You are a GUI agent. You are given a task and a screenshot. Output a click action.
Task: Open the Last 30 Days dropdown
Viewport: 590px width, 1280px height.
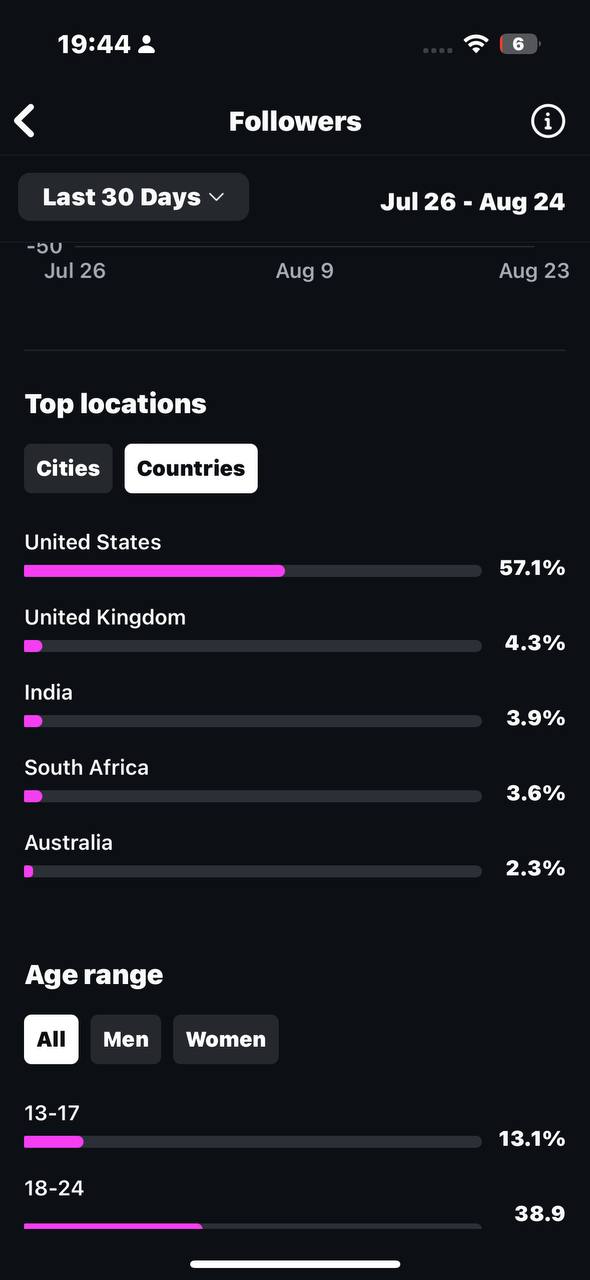[x=134, y=197]
